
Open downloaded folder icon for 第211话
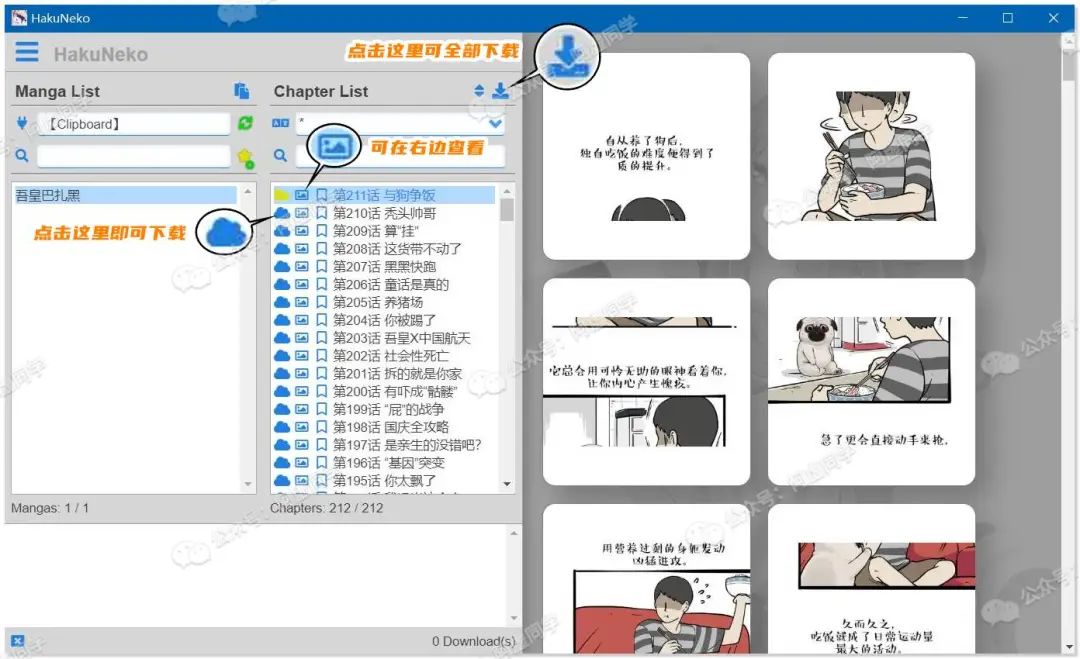click(282, 195)
